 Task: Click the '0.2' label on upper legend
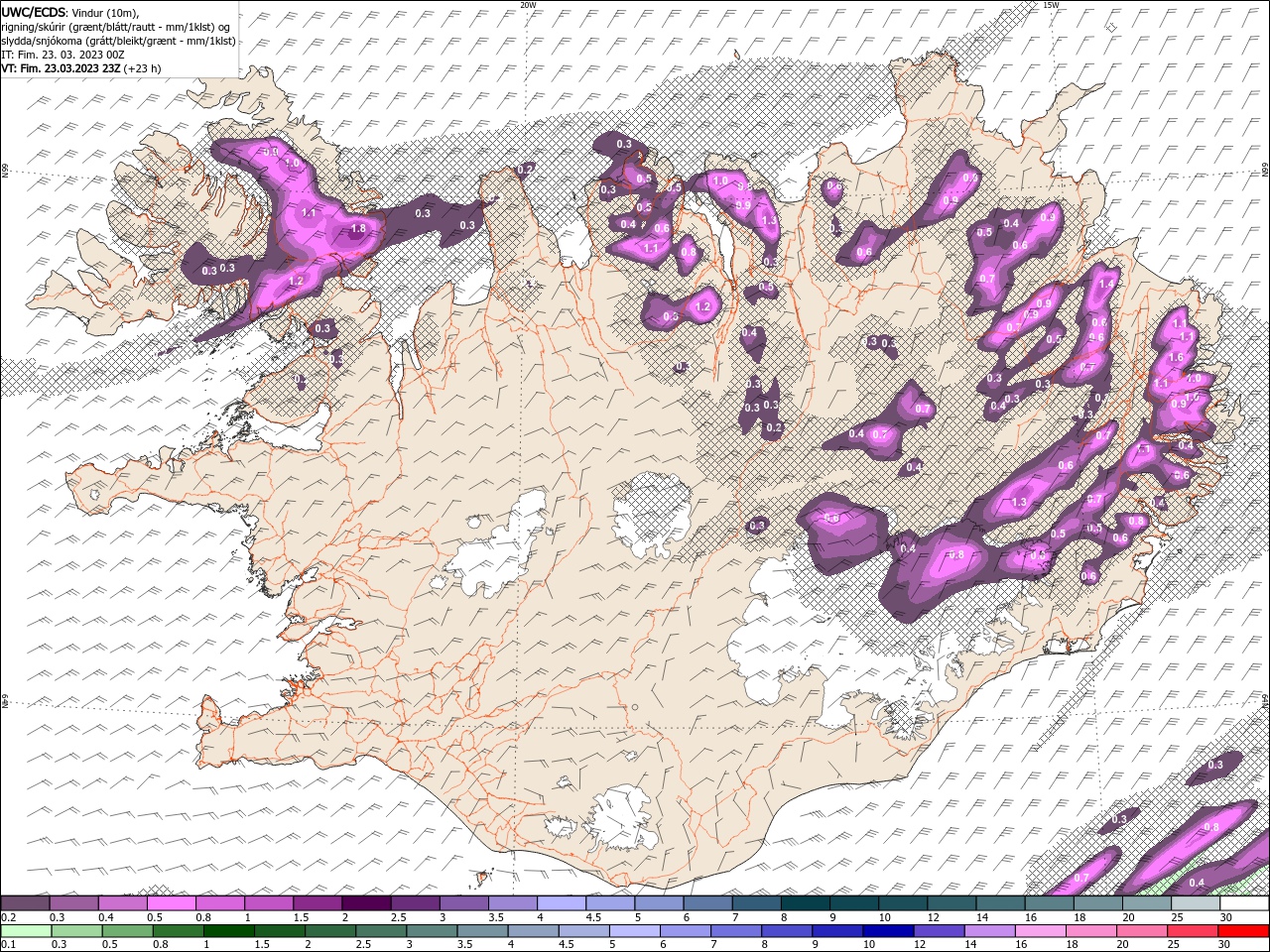(x=8, y=917)
